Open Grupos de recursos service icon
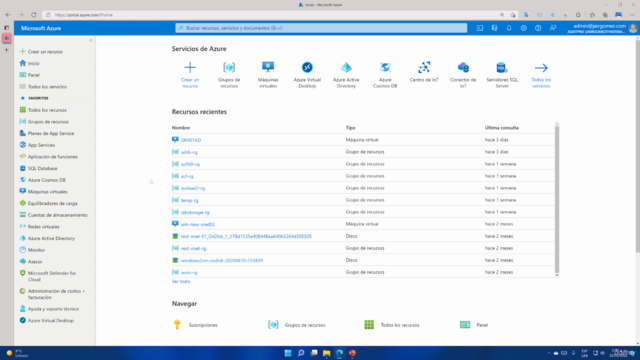 (229, 67)
